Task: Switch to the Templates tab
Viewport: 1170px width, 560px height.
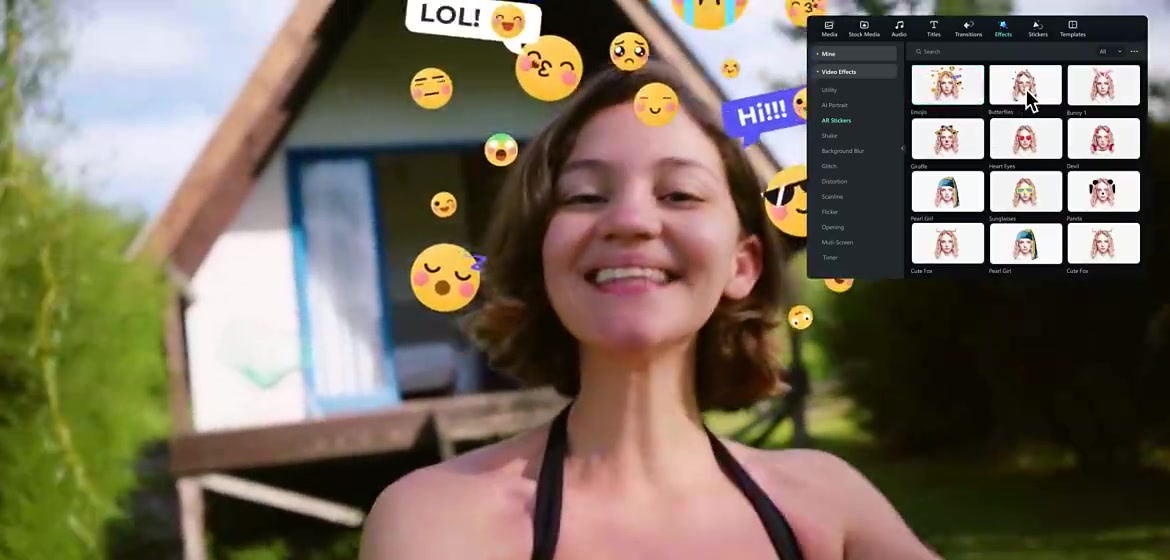Action: click(x=1073, y=29)
